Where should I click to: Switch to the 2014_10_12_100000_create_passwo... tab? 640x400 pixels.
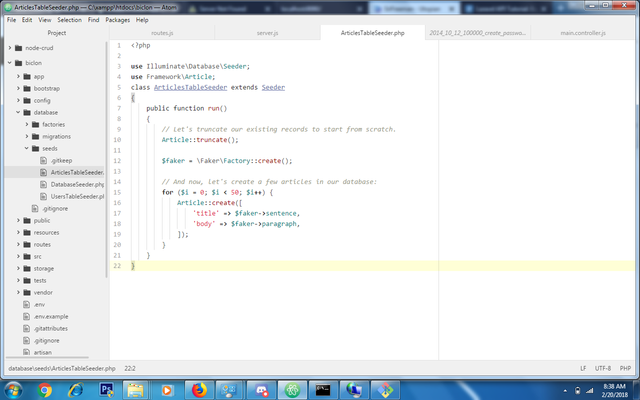point(478,33)
